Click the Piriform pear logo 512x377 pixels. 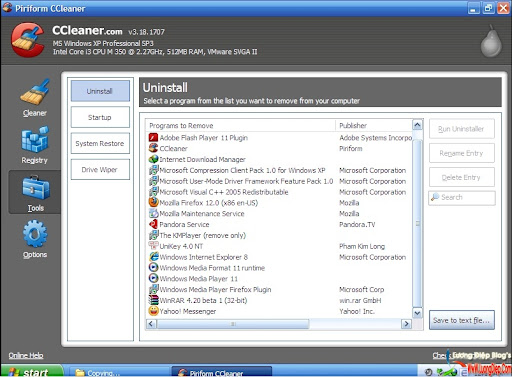click(491, 41)
